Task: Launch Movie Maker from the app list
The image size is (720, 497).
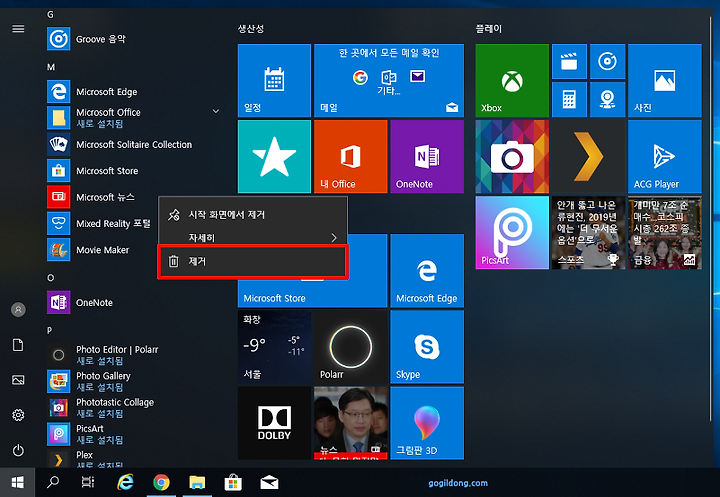Action: tap(102, 250)
